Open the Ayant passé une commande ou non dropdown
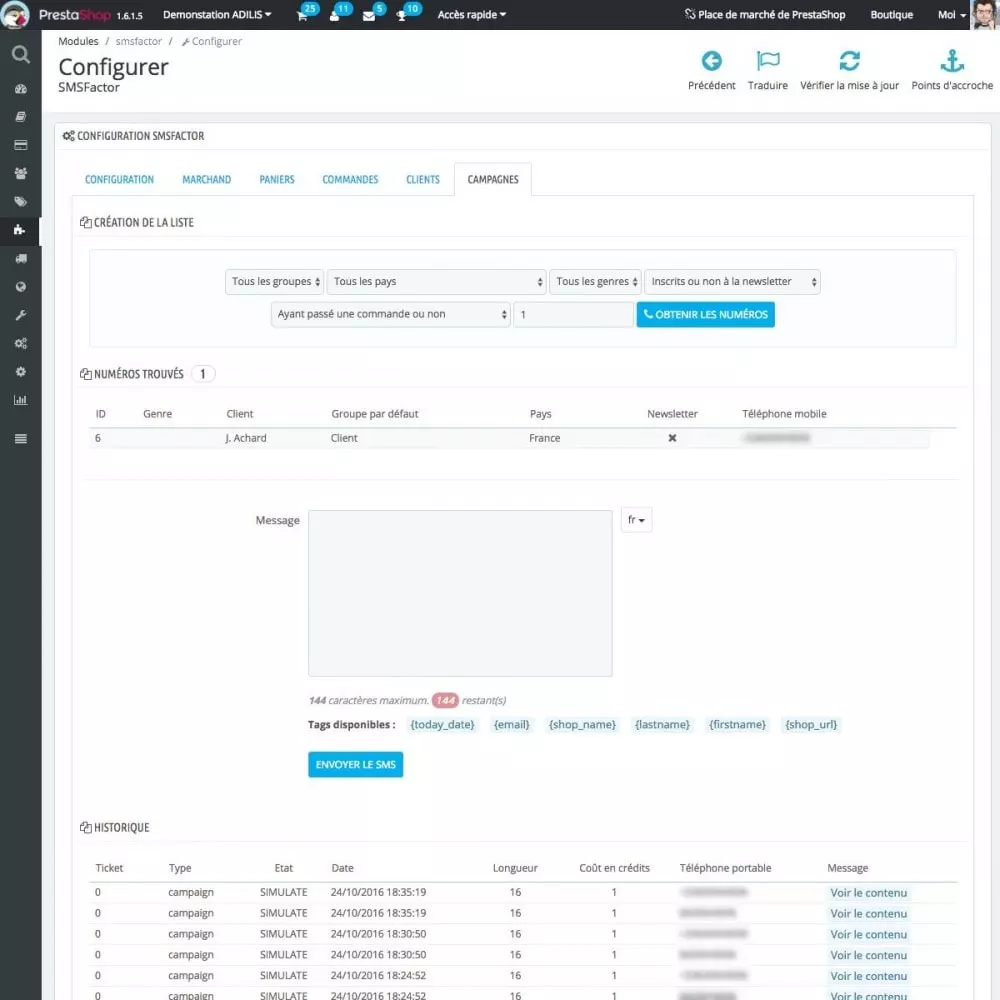 pos(390,314)
